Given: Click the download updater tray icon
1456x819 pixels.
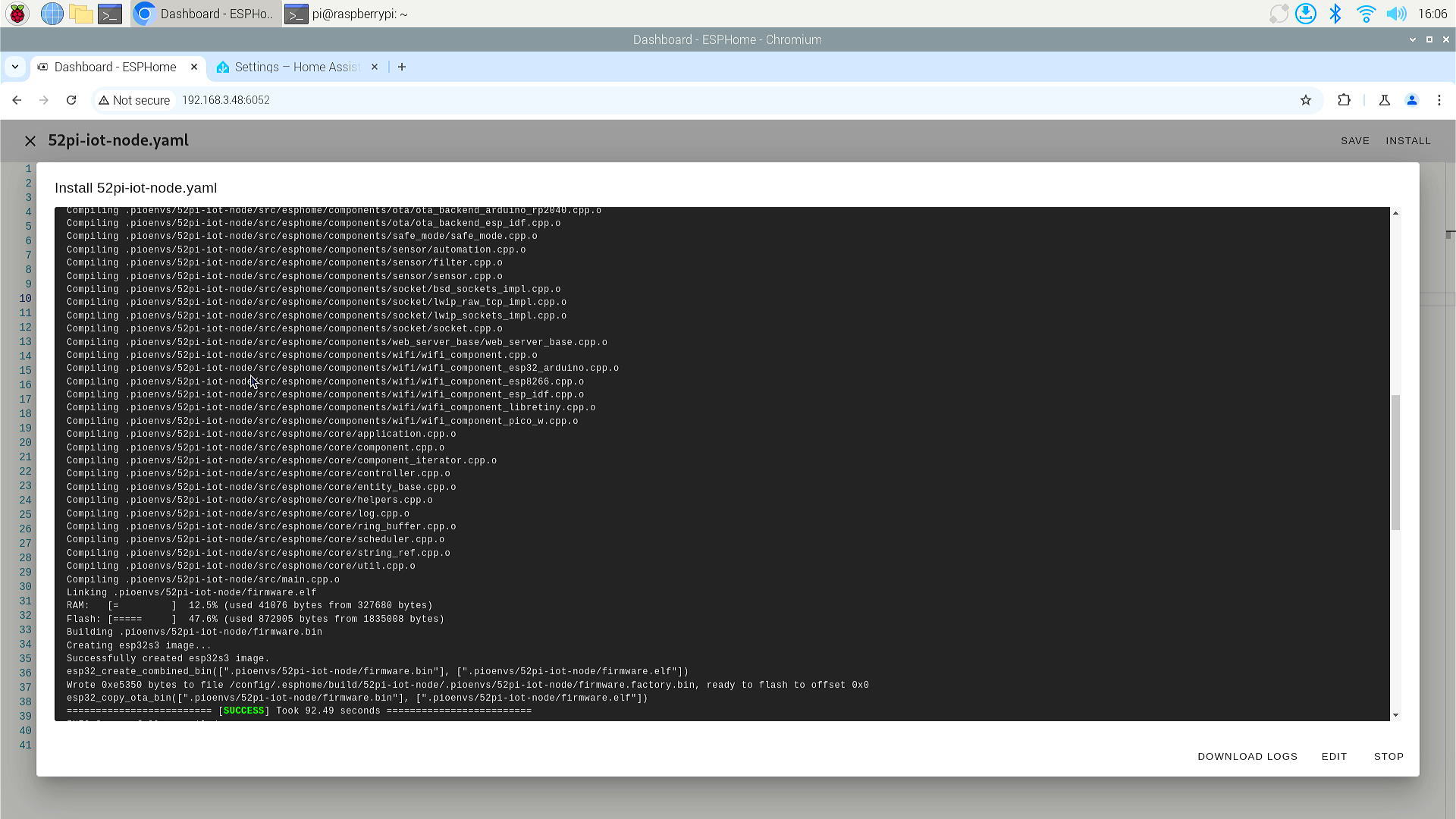Looking at the screenshot, I should click(1306, 14).
